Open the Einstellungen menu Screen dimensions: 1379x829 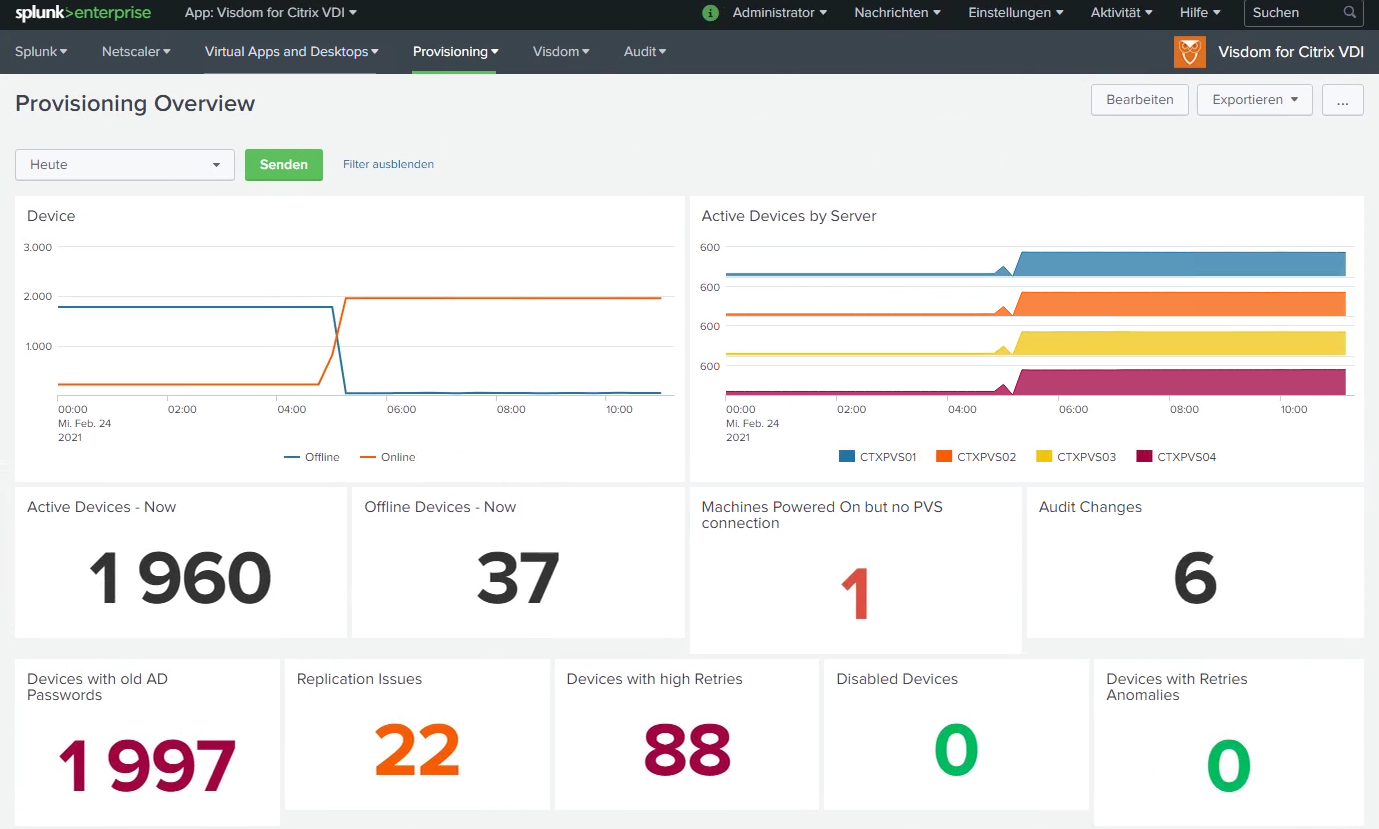1016,13
